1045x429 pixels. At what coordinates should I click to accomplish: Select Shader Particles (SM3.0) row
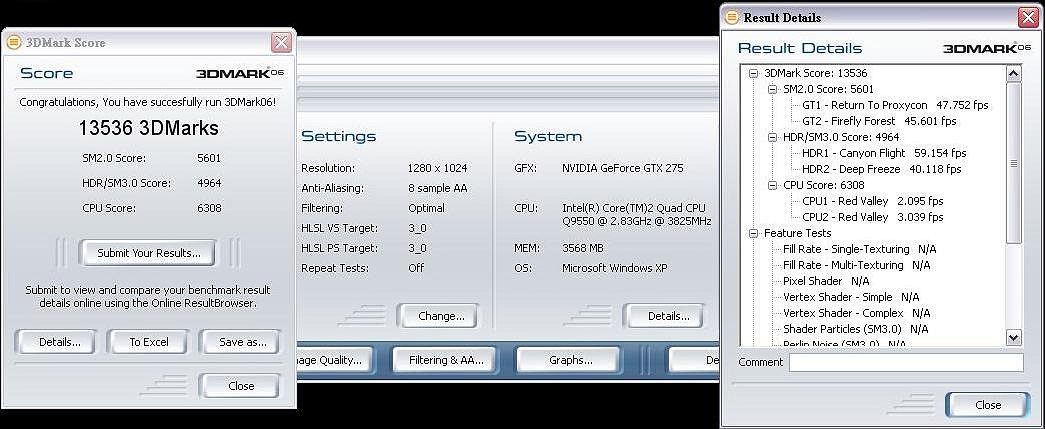pos(856,329)
